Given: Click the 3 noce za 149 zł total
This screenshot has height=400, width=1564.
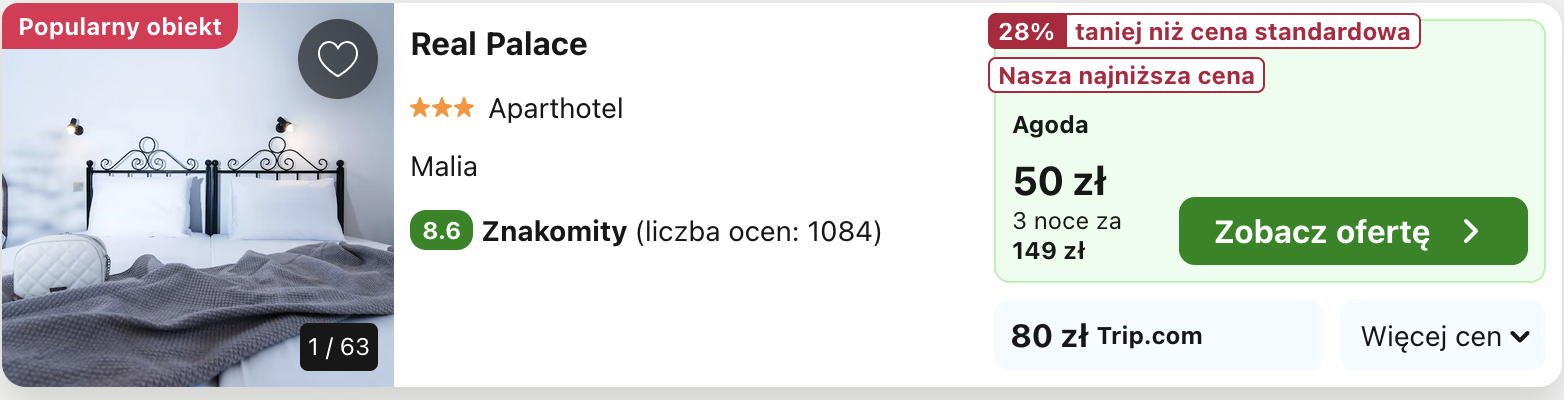Looking at the screenshot, I should pos(1067,236).
